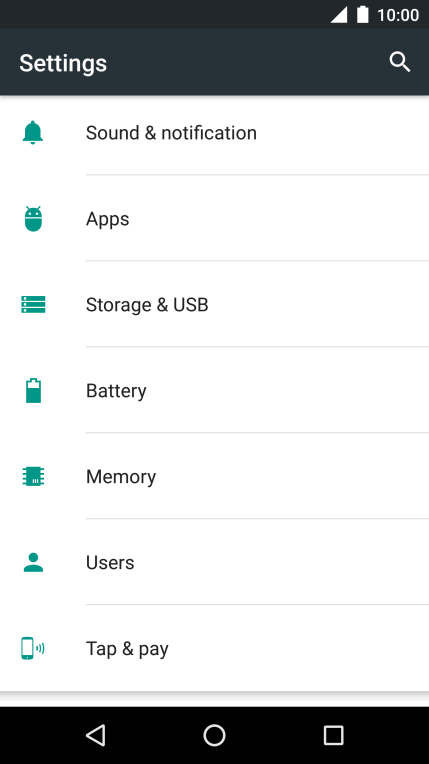Open the Tap & pay entry
429x764 pixels.
[214, 648]
